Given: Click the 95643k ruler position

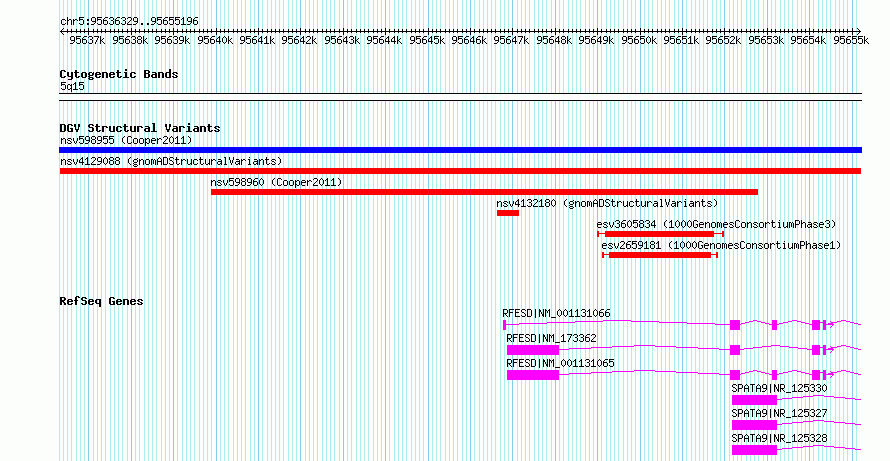Looking at the screenshot, I should [342, 40].
